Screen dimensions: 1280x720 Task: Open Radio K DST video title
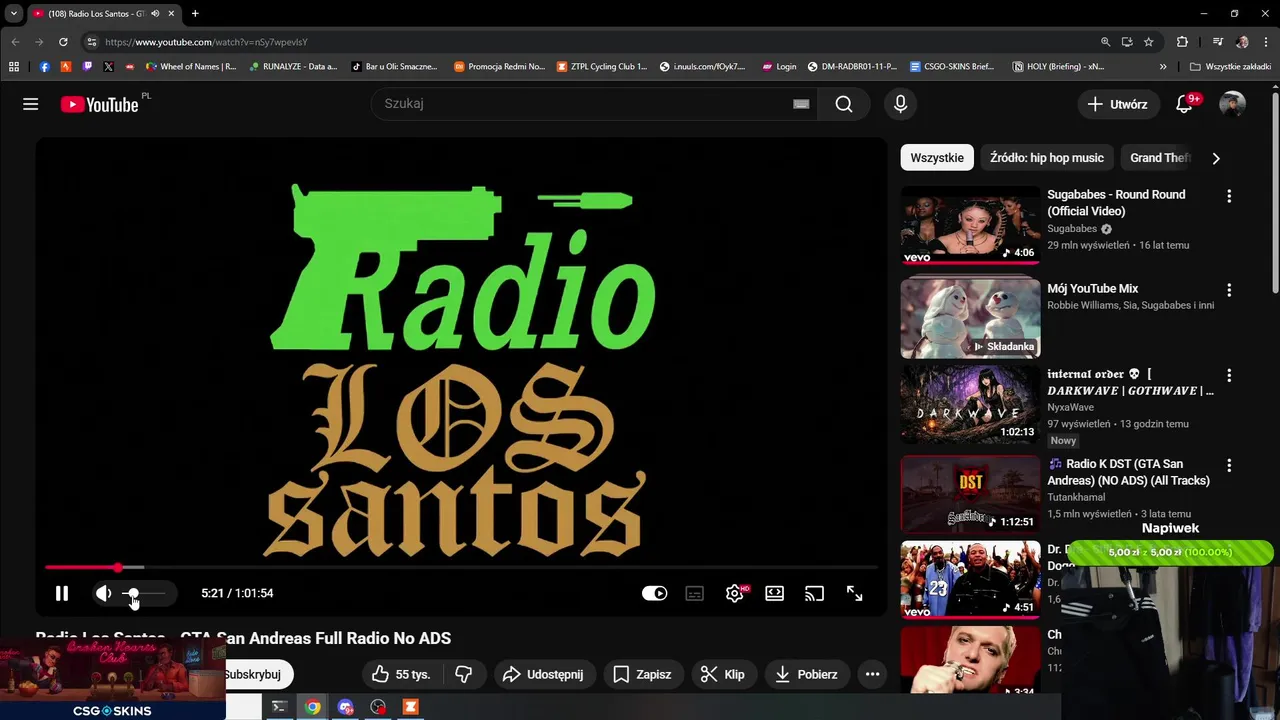(1129, 472)
